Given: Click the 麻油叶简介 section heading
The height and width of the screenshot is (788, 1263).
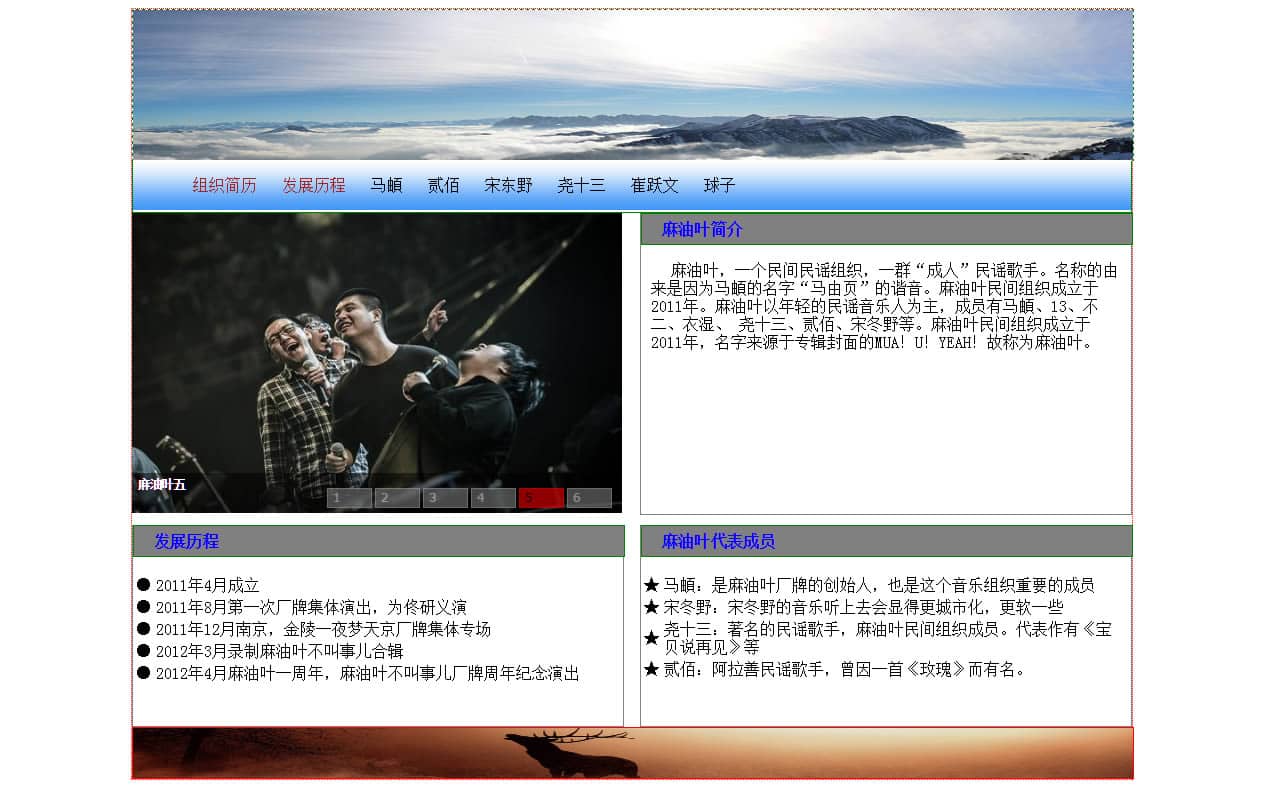Looking at the screenshot, I should [702, 229].
